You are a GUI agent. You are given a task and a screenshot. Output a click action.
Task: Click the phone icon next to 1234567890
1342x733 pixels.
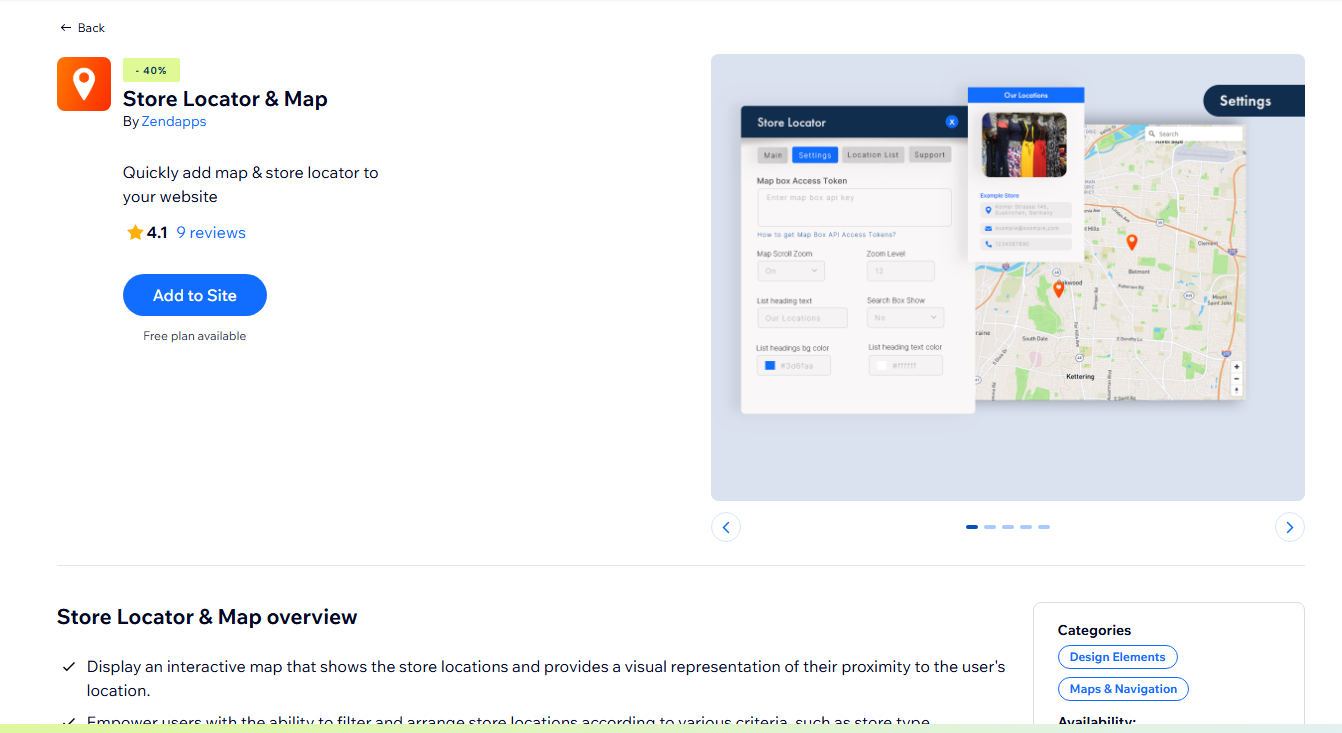click(988, 244)
